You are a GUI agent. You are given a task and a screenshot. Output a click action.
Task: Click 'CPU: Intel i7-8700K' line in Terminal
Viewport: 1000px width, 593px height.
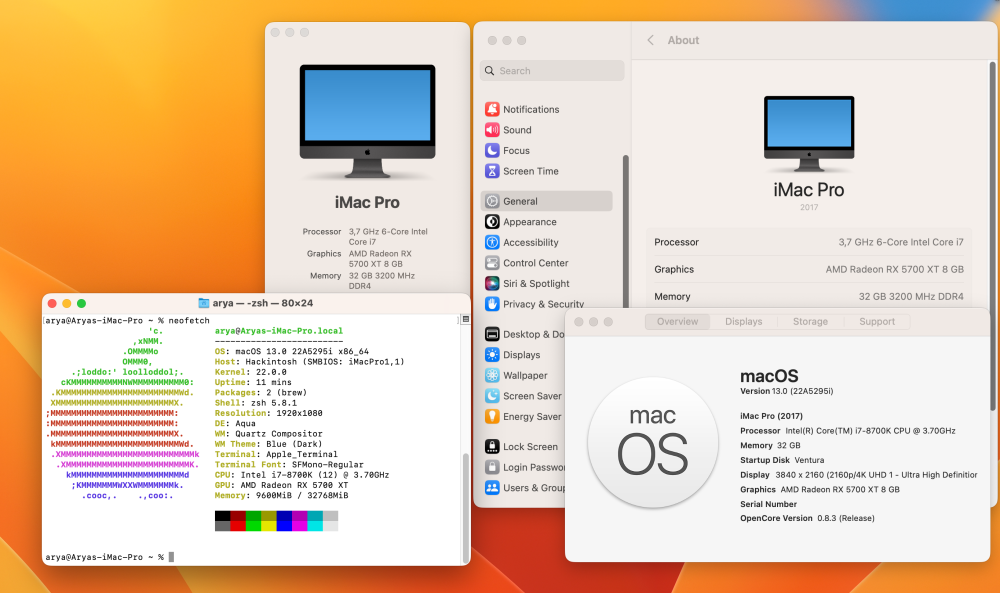302,475
